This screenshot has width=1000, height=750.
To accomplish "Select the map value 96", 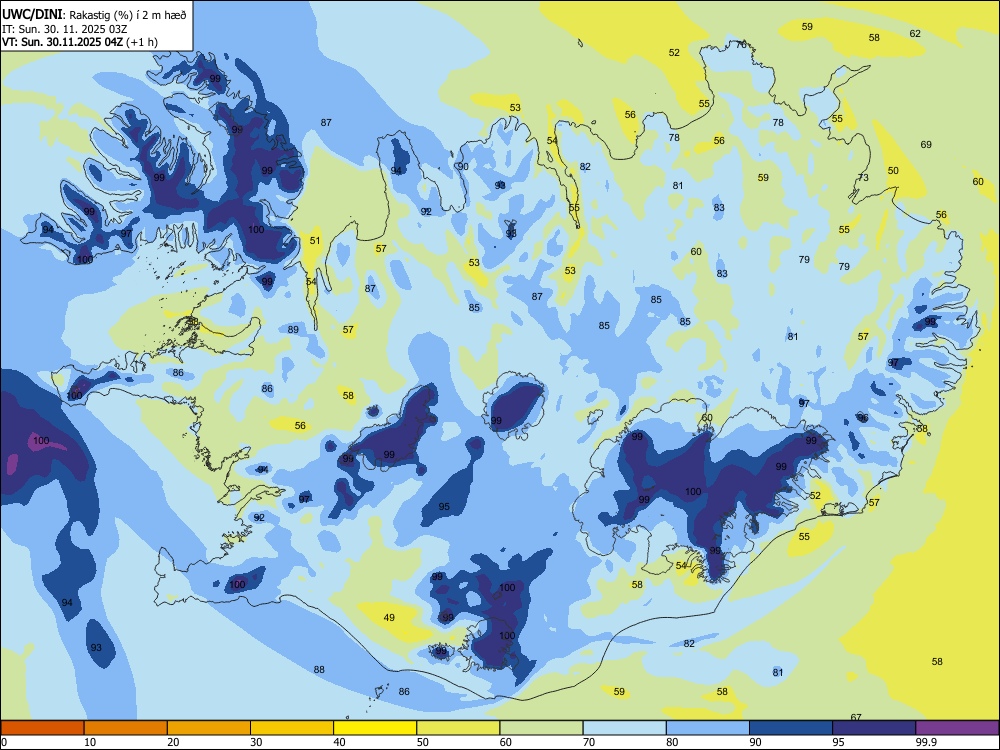I will [863, 418].
